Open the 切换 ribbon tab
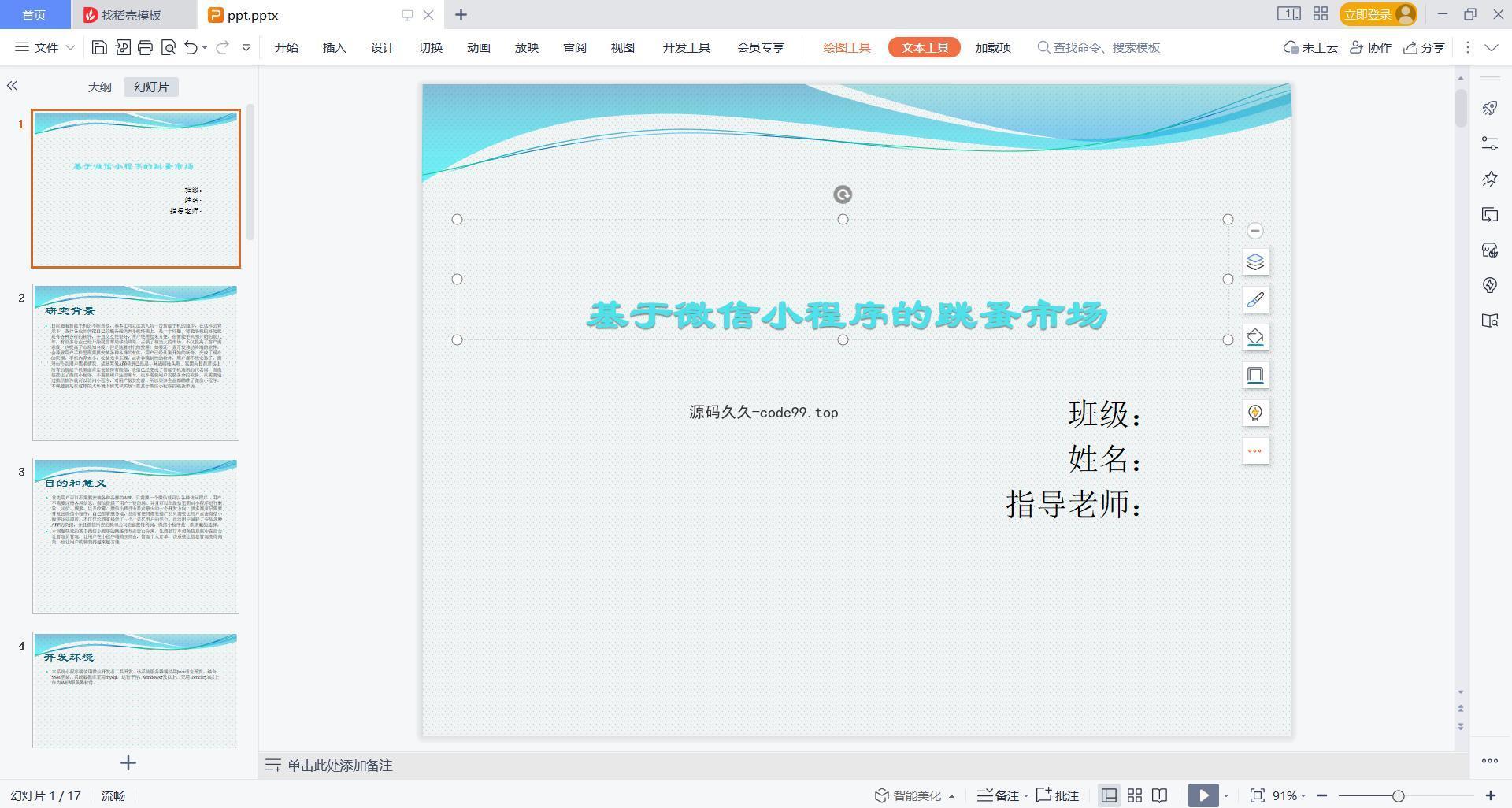This screenshot has width=1512, height=808. coord(431,47)
